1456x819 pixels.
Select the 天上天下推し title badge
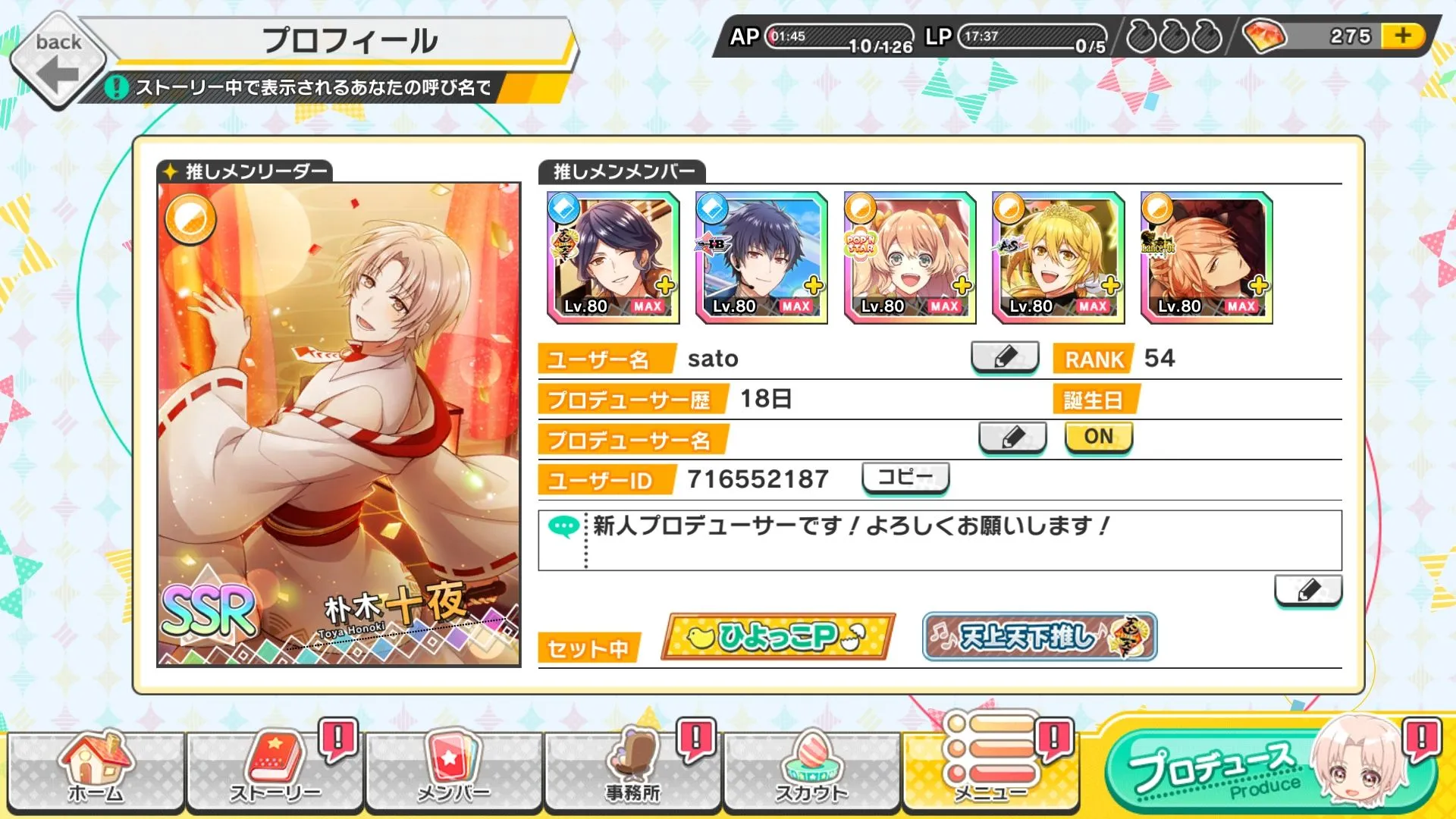pos(1040,636)
